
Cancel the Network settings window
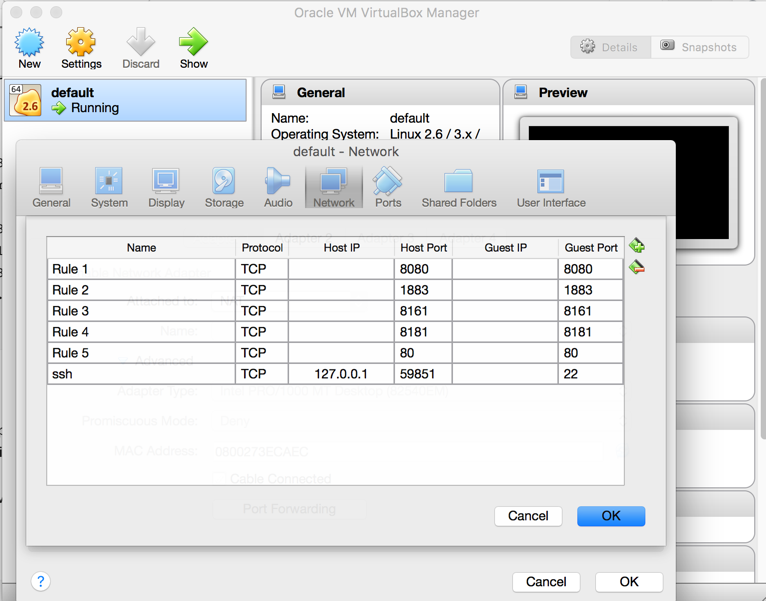546,581
